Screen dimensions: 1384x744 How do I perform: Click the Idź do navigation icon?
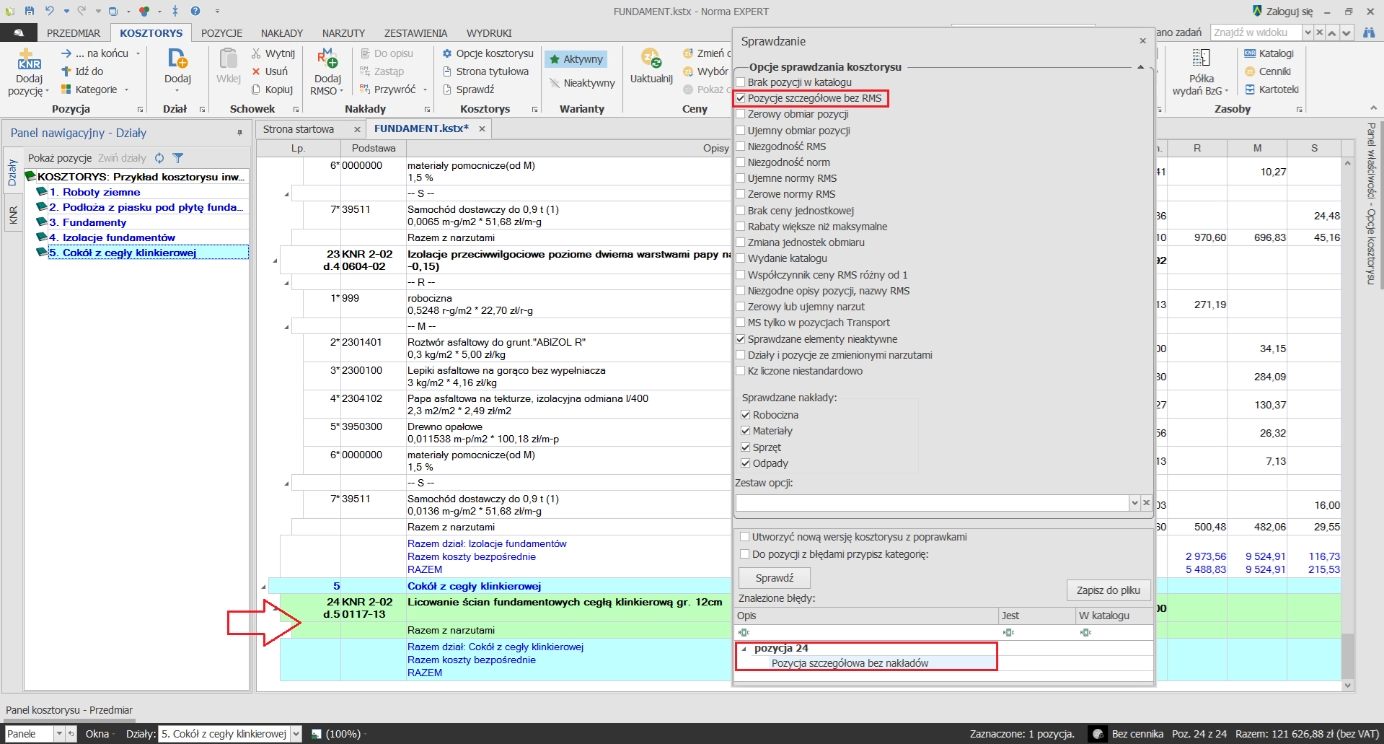[66, 71]
